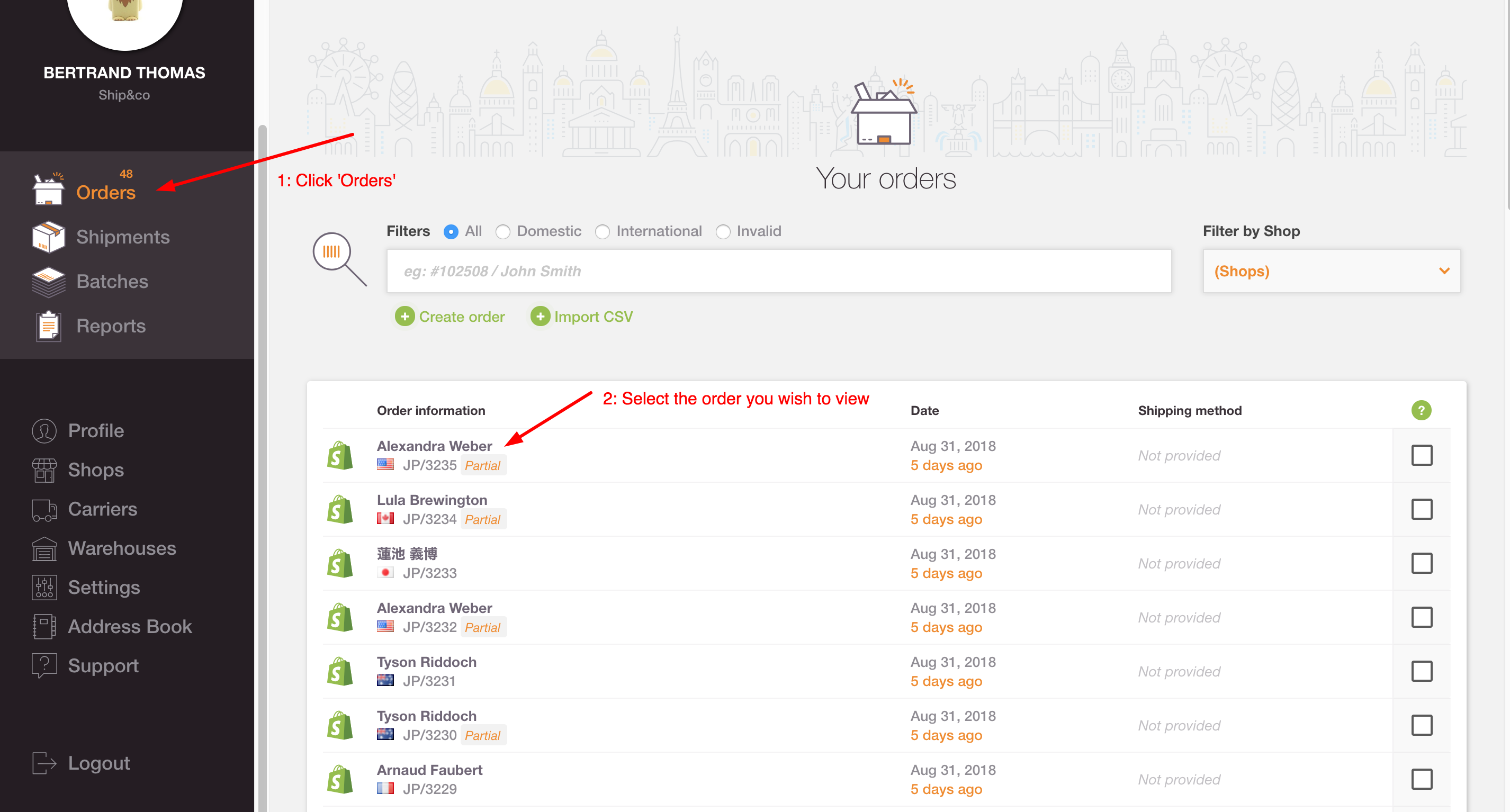The image size is (1510, 812).
Task: Open the Shops filter dropdown
Action: click(x=1331, y=270)
